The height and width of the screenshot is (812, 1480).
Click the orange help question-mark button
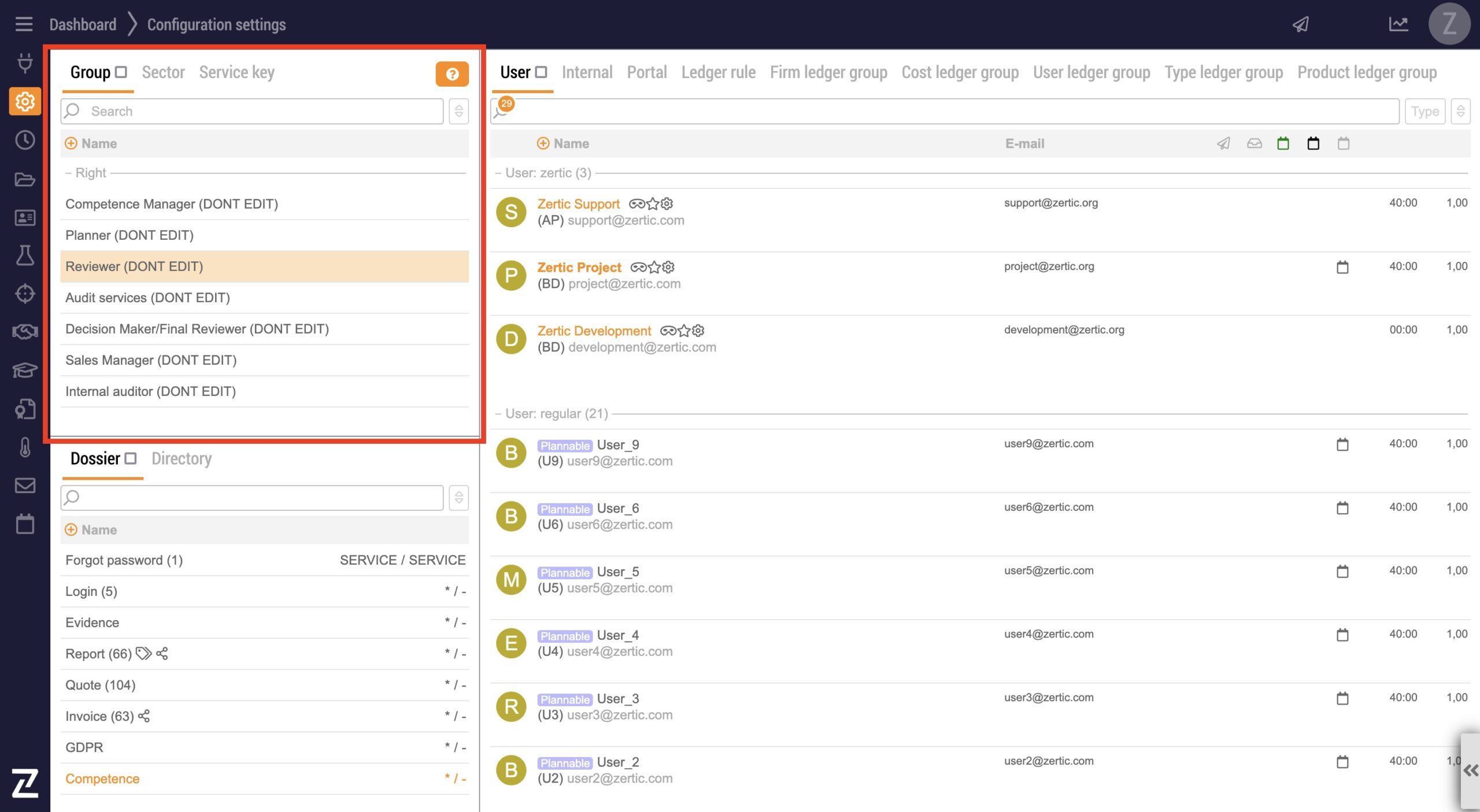(x=452, y=74)
